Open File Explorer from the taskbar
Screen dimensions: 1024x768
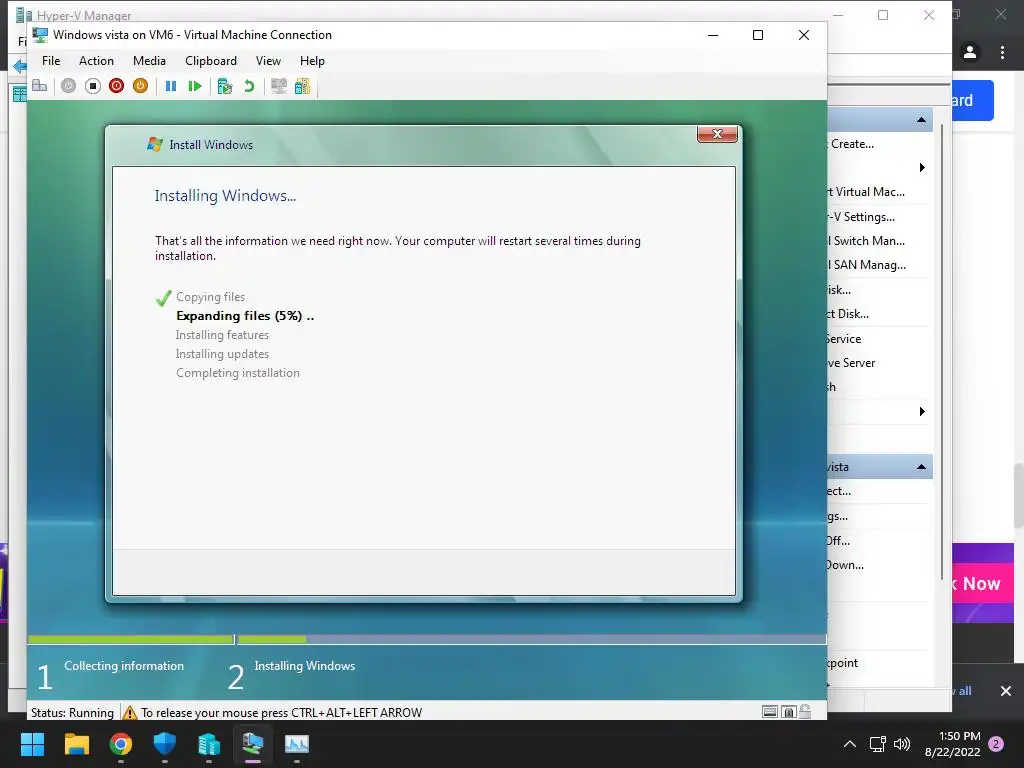pos(76,744)
